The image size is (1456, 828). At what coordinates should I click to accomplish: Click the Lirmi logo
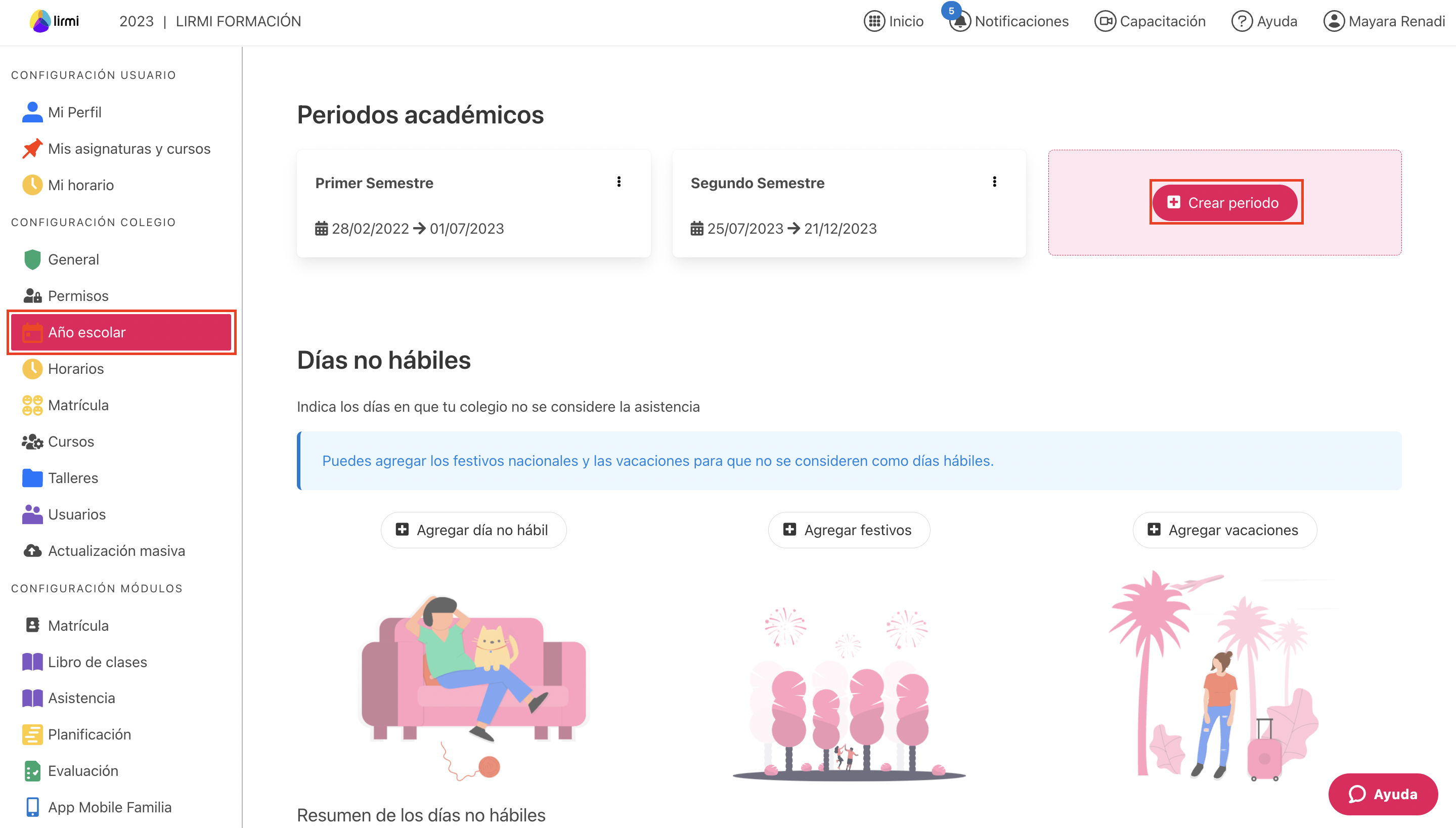click(55, 21)
